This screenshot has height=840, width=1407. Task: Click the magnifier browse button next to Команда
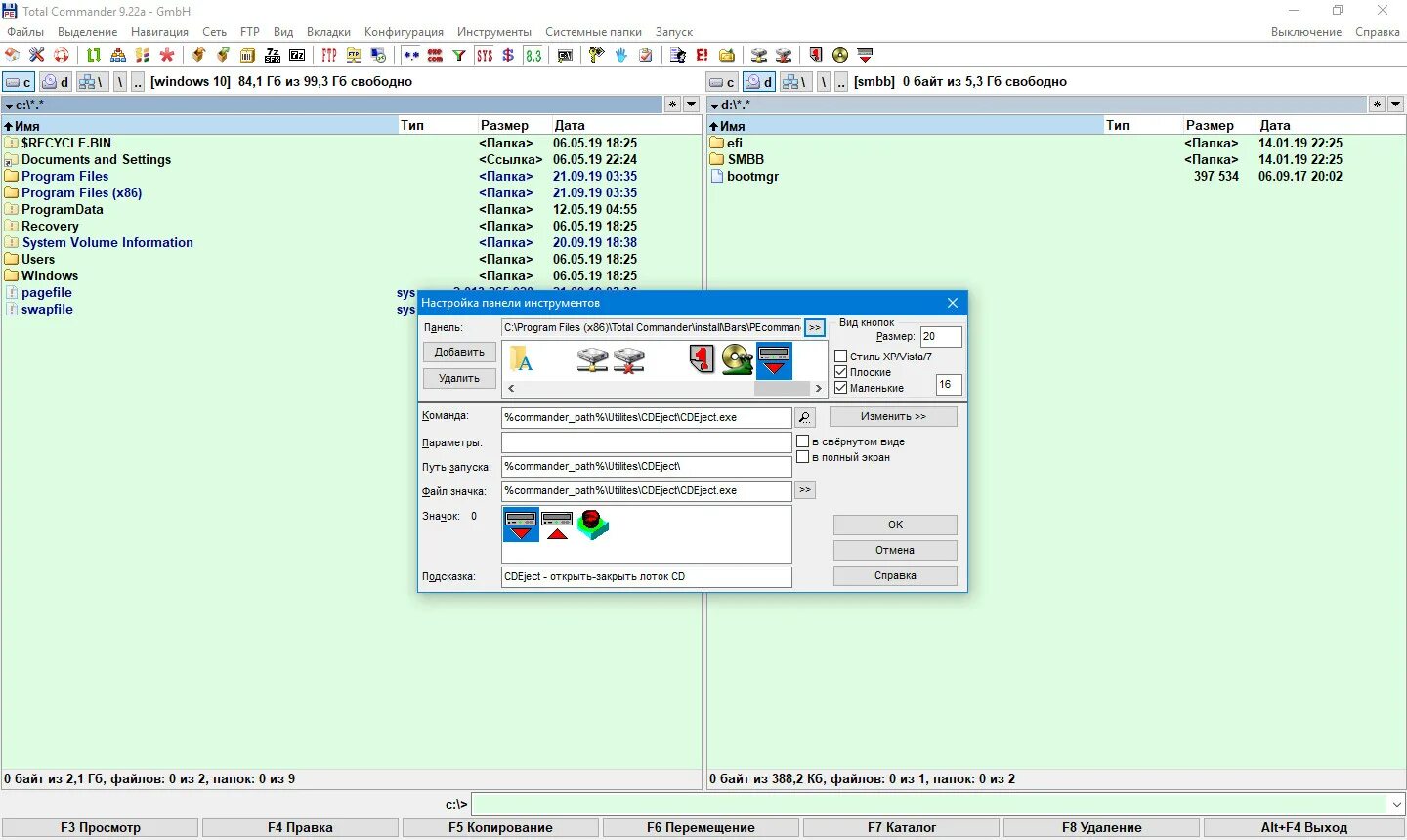[804, 417]
